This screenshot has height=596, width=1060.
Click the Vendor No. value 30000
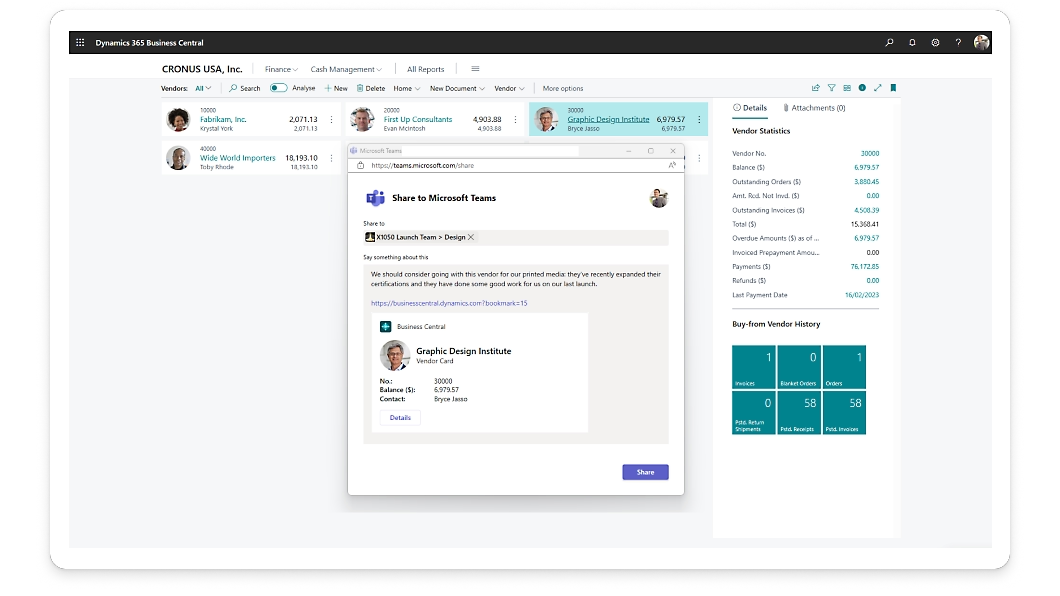870,153
